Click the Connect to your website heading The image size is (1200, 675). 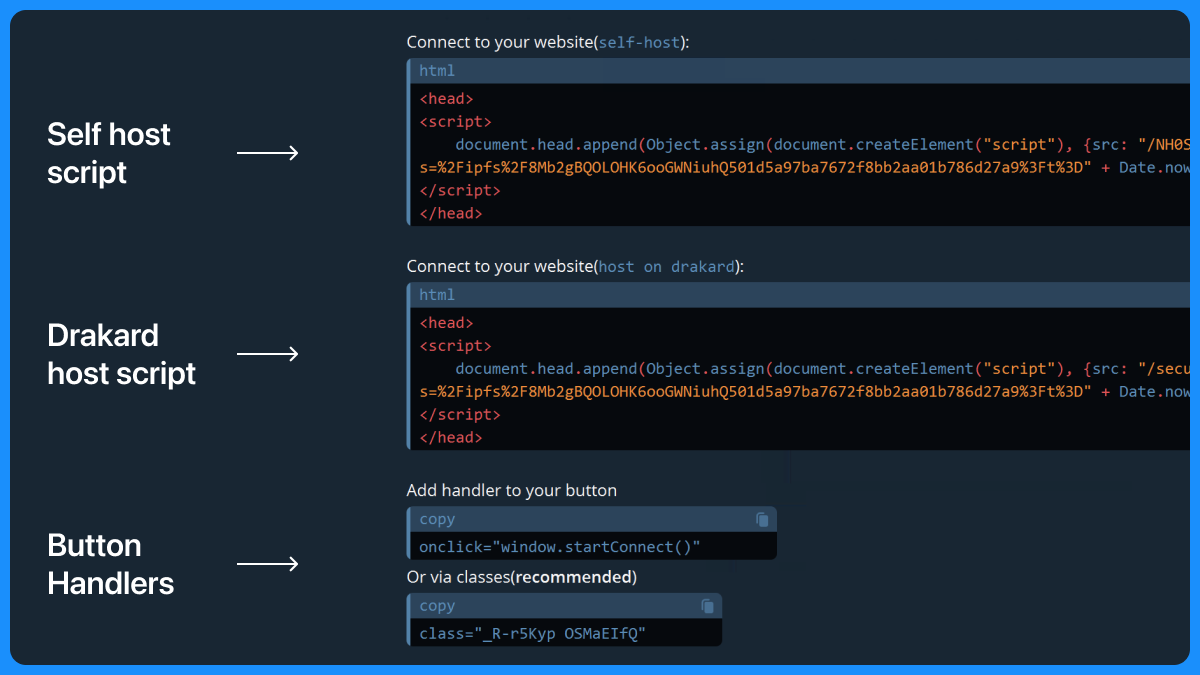498,42
